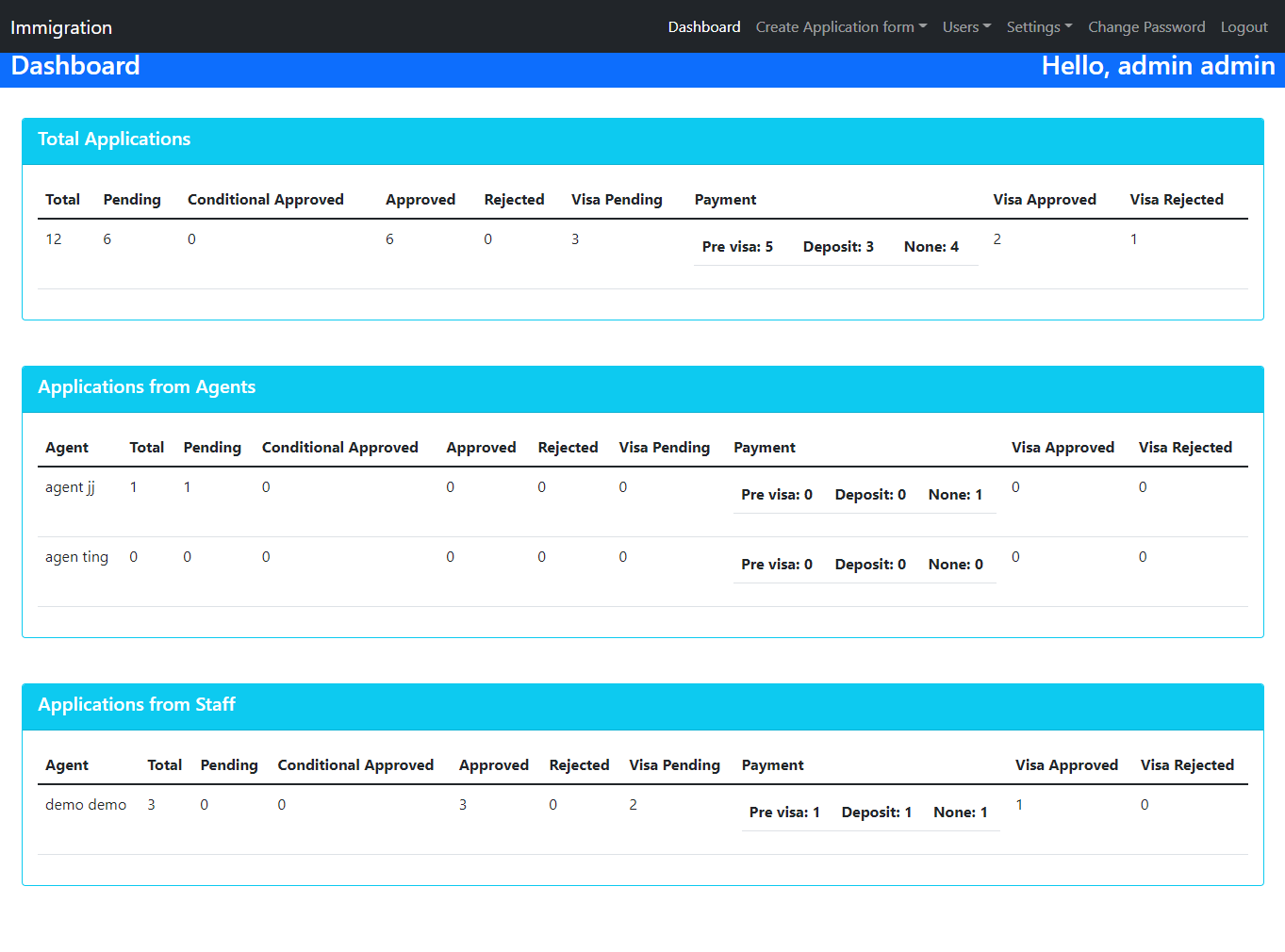Click Conditional Approved header in Agents table
This screenshot has width=1285, height=952.
coord(340,448)
